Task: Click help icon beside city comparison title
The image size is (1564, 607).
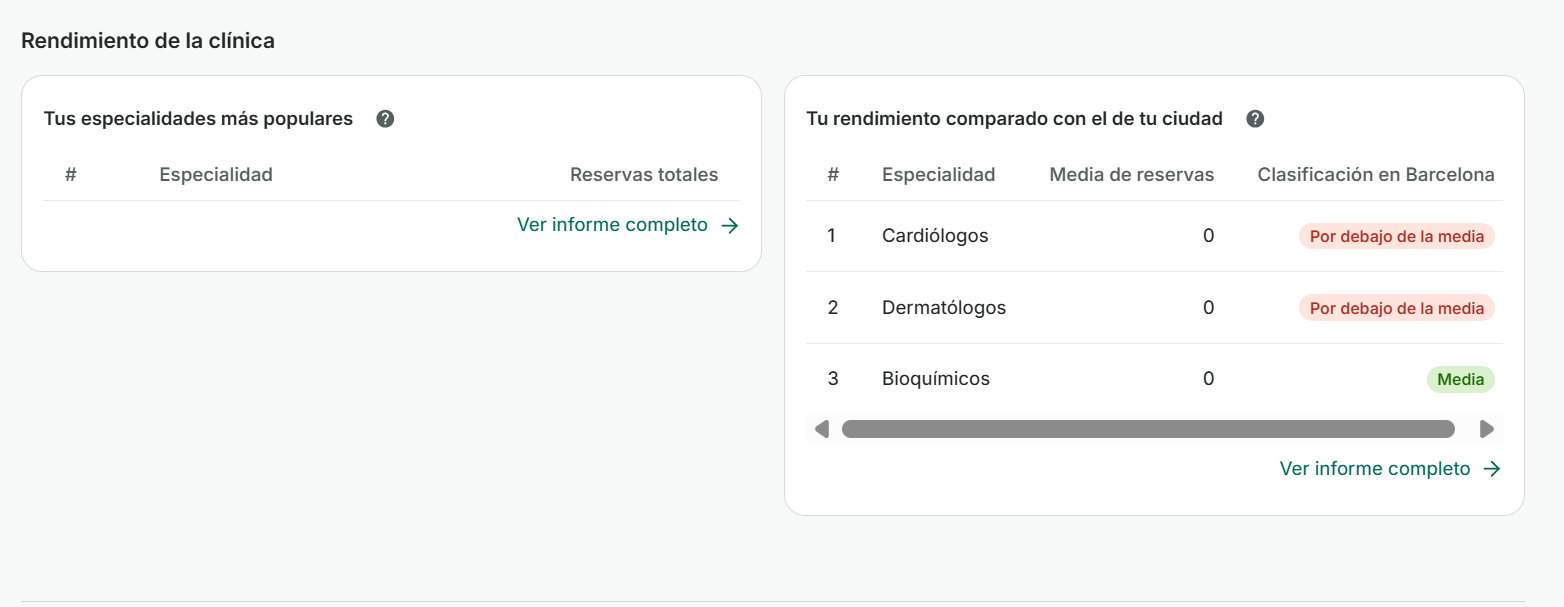Action: (1255, 119)
